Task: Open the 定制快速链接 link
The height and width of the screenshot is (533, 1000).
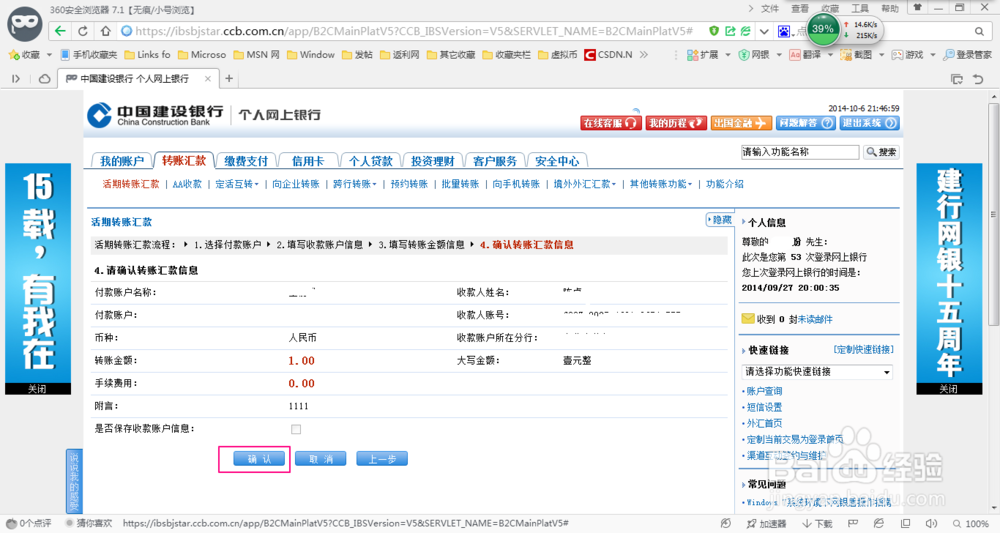Action: click(x=864, y=349)
